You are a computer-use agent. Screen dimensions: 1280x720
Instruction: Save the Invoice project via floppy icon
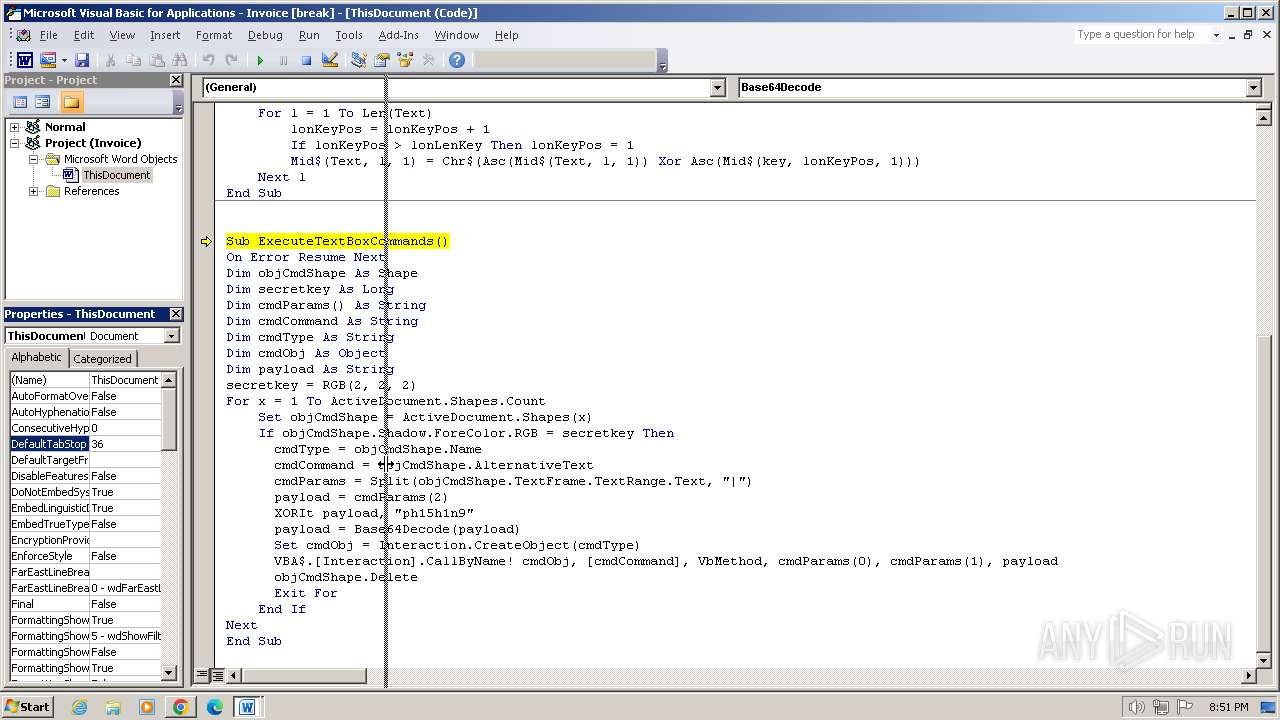click(x=82, y=61)
